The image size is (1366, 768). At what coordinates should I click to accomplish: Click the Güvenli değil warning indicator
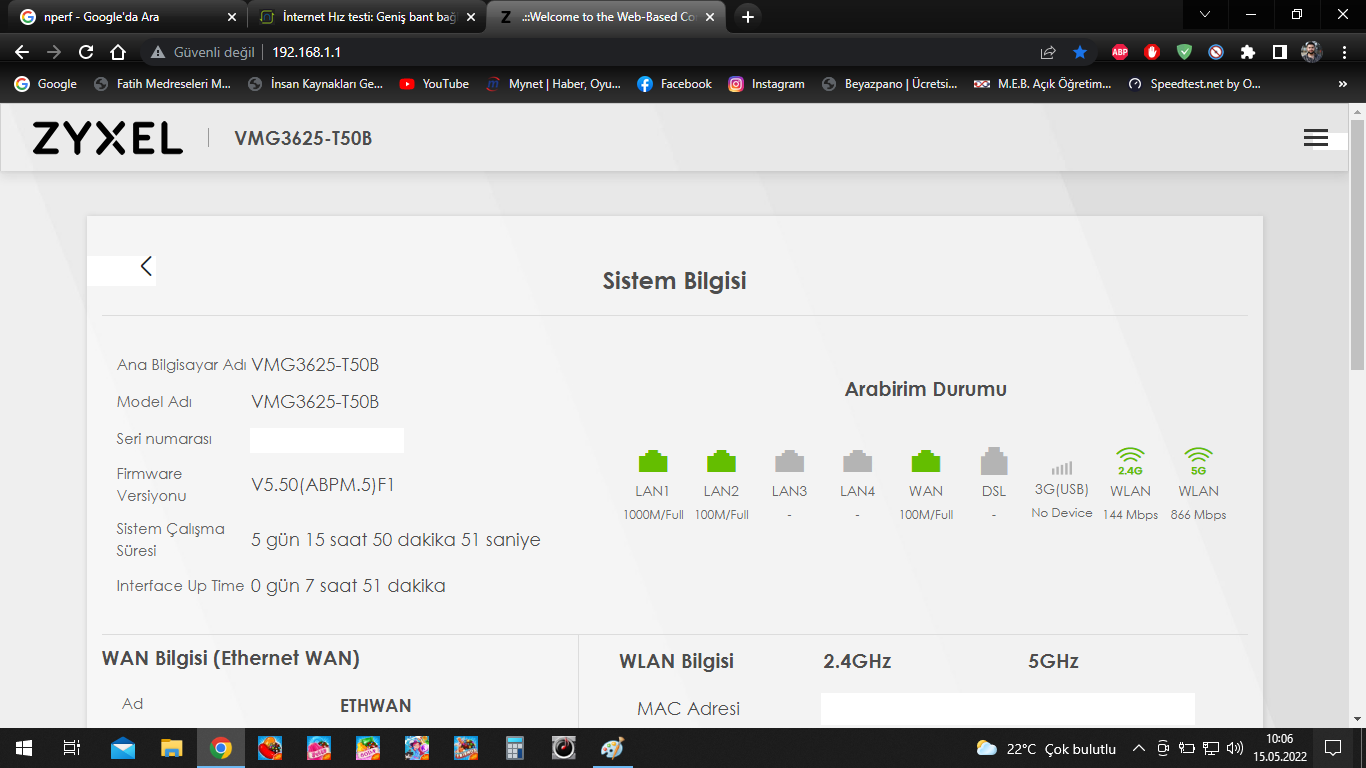pos(203,52)
